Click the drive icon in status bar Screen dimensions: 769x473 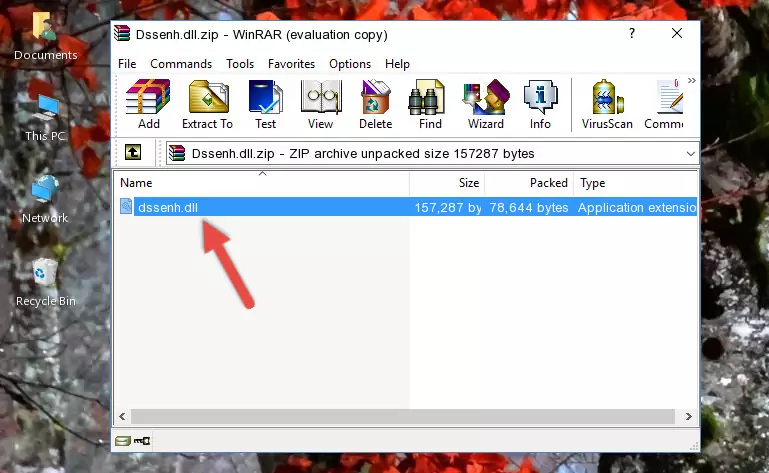tap(123, 441)
